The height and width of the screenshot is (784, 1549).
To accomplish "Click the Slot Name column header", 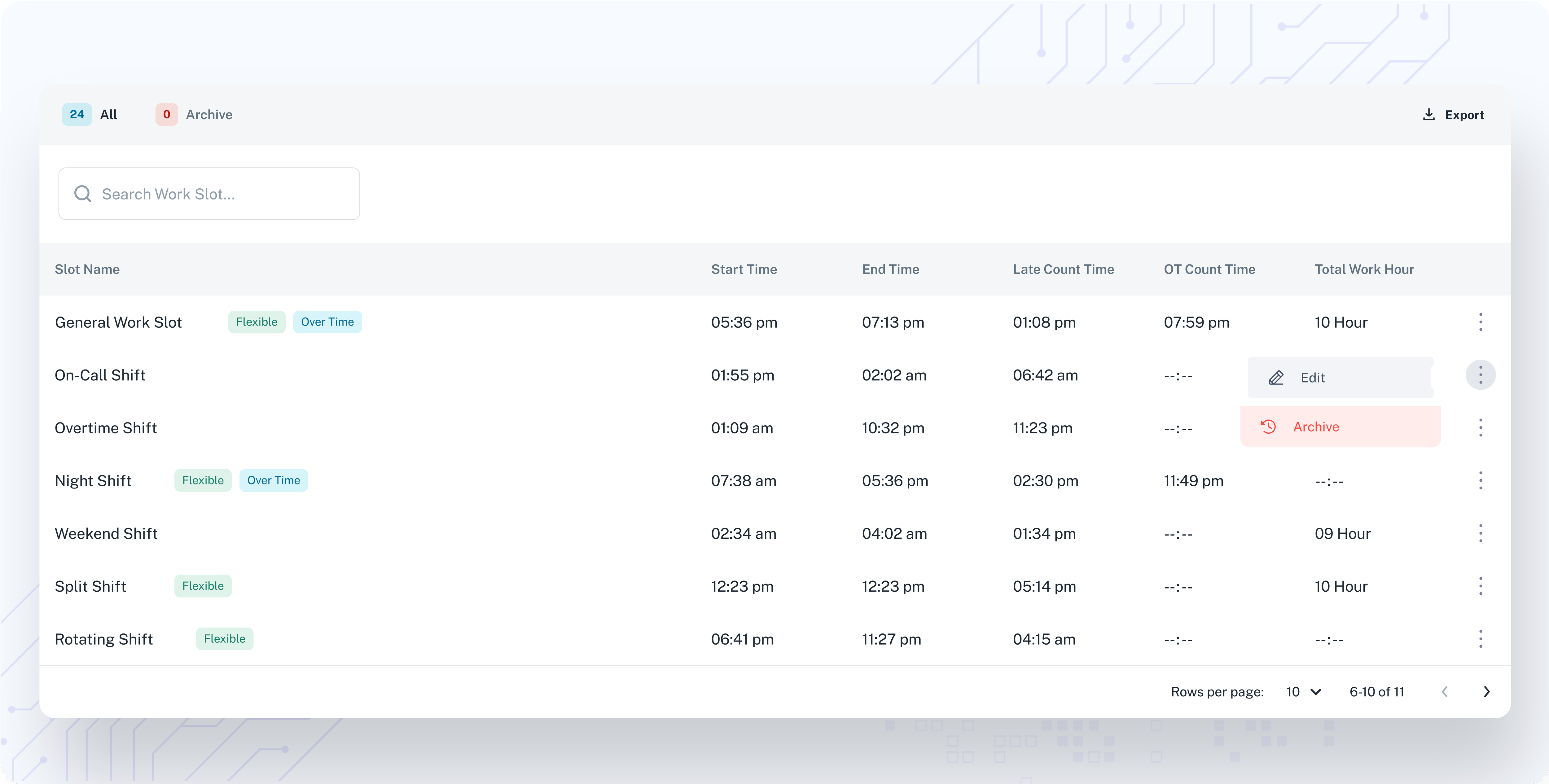I will click(x=87, y=269).
